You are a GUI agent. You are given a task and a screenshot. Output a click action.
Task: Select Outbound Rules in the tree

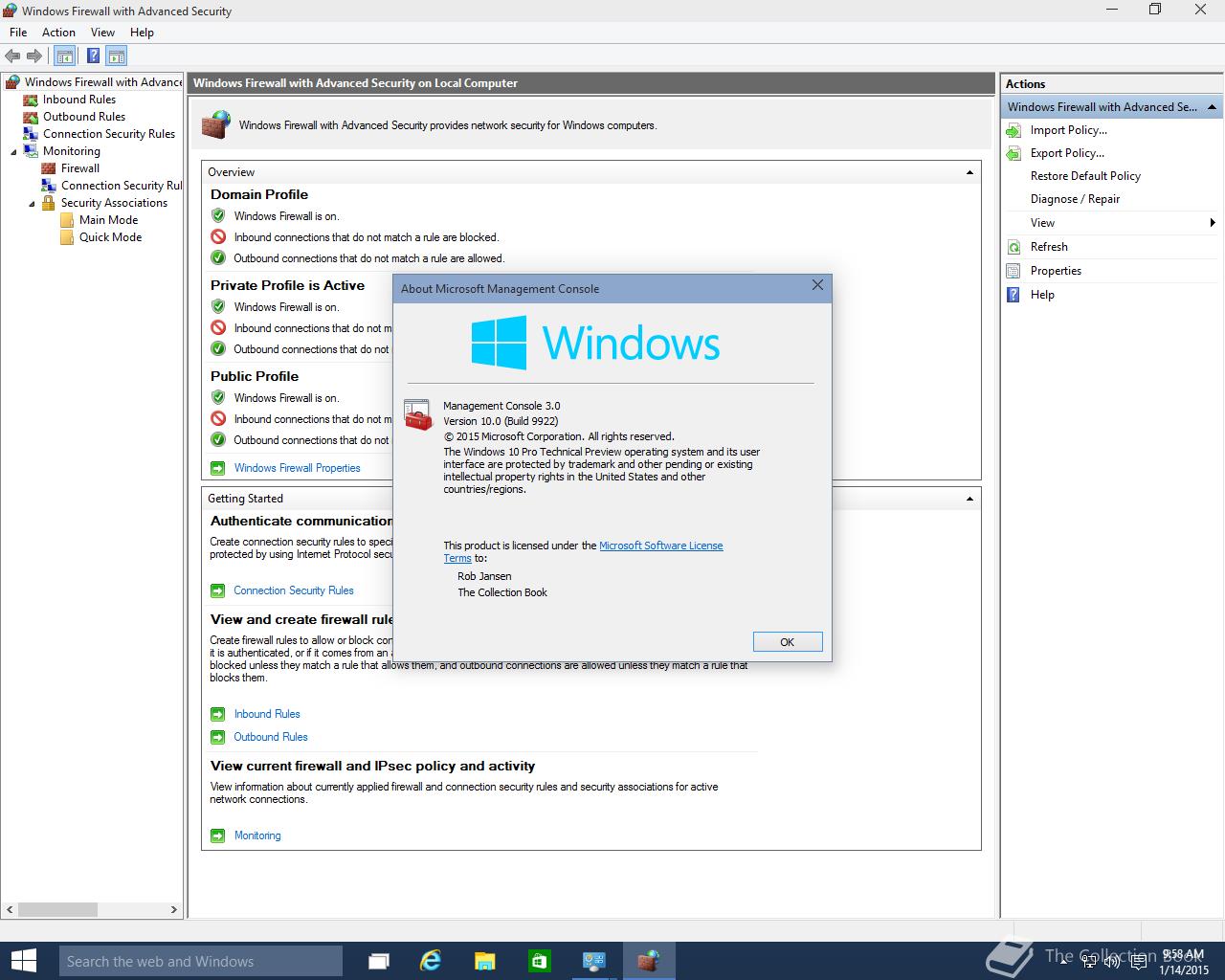tap(83, 117)
